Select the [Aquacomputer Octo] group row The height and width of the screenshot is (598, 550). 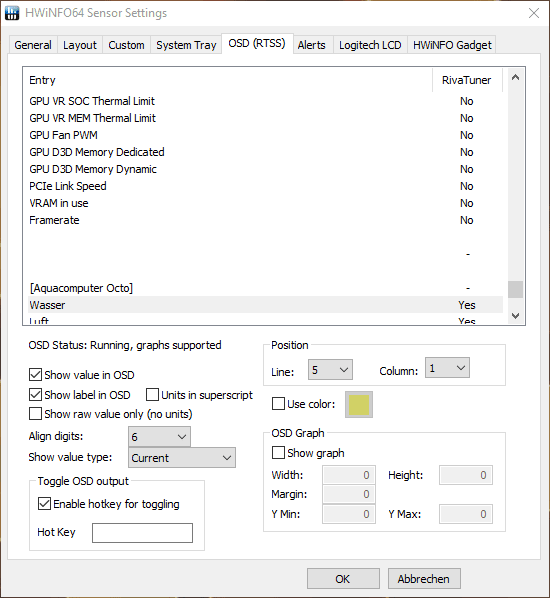pos(265,288)
